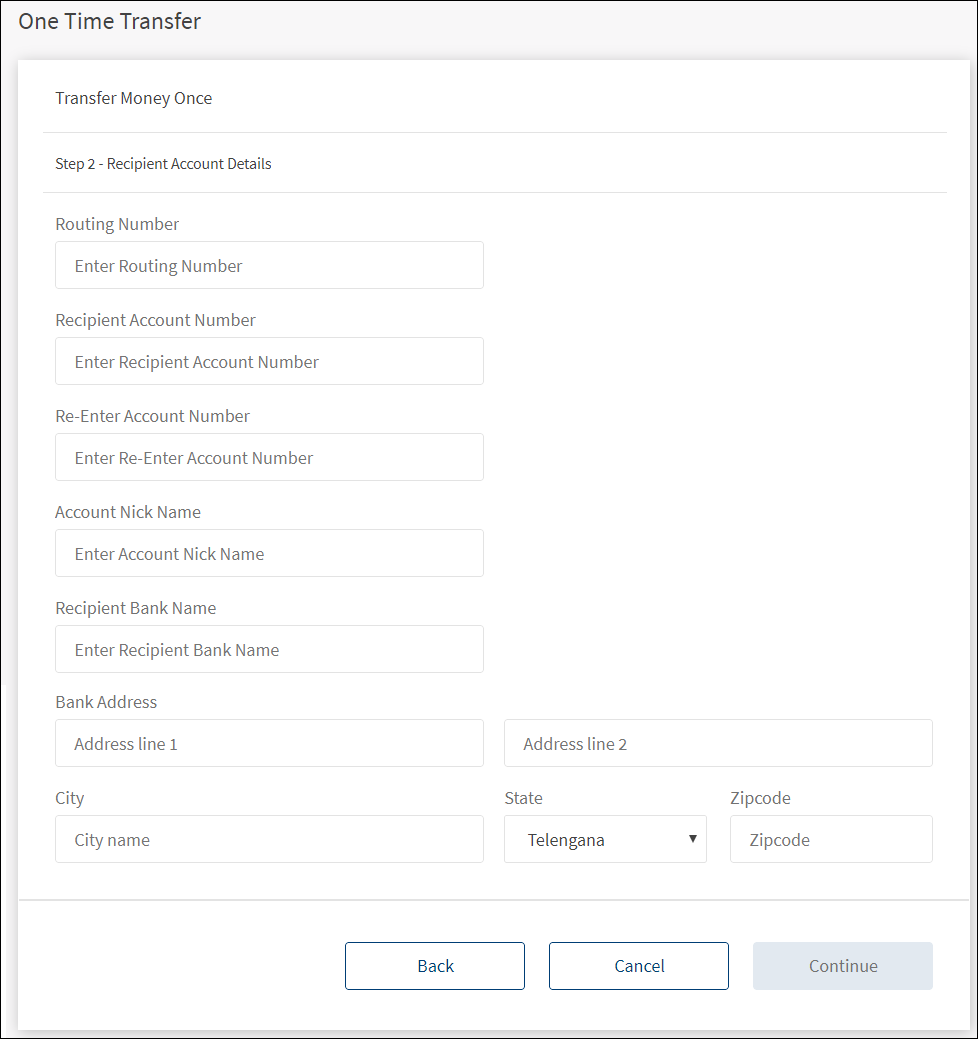The image size is (978, 1039).
Task: Focus the Recipient Bank Name input
Action: [269, 649]
